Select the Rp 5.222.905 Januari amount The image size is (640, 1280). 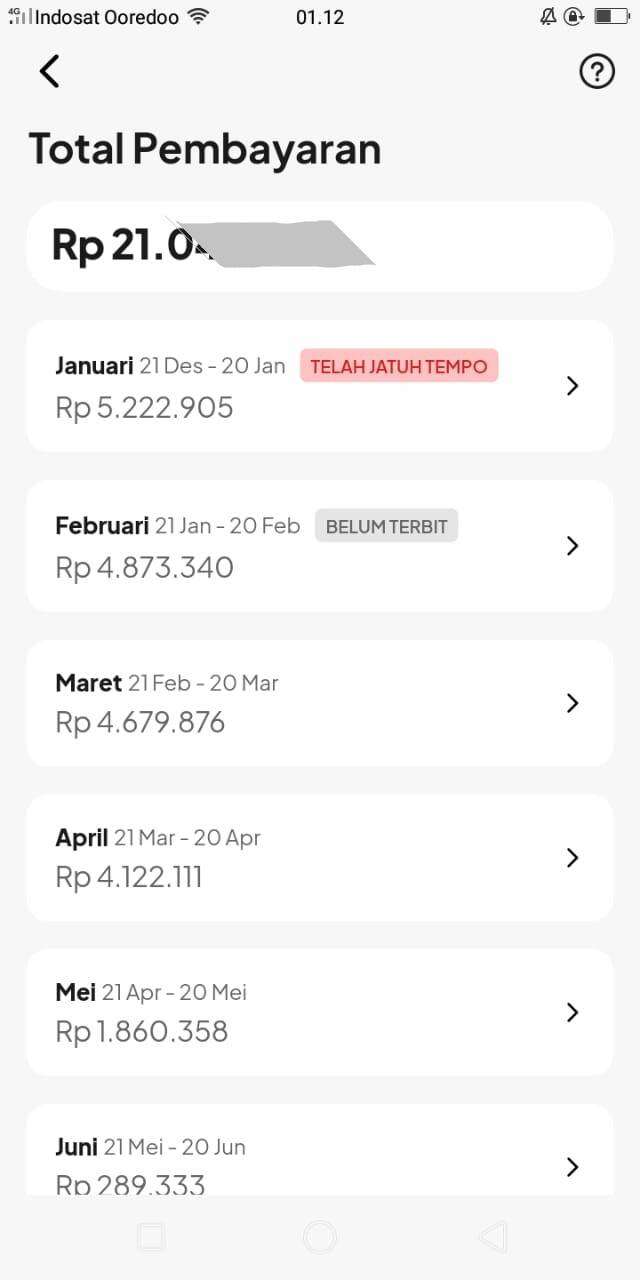[x=144, y=408]
